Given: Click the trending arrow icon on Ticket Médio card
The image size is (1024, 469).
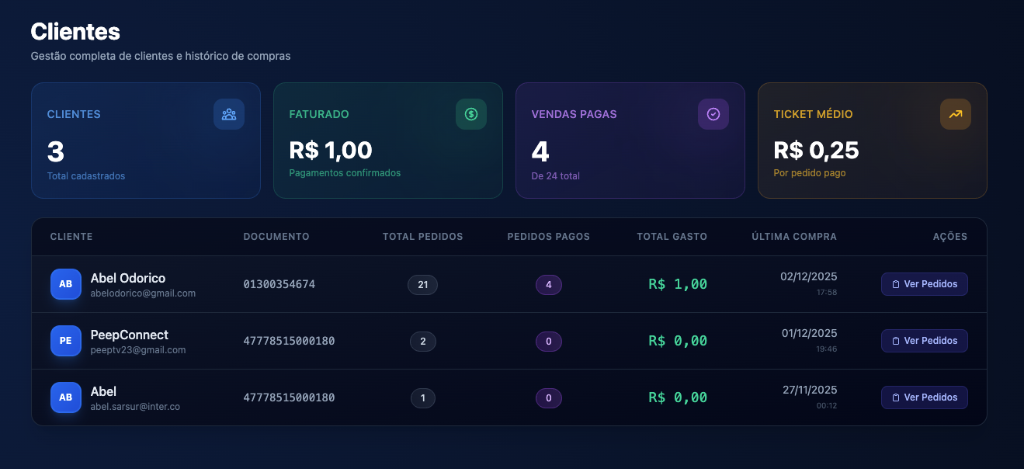Looking at the screenshot, I should [x=955, y=114].
